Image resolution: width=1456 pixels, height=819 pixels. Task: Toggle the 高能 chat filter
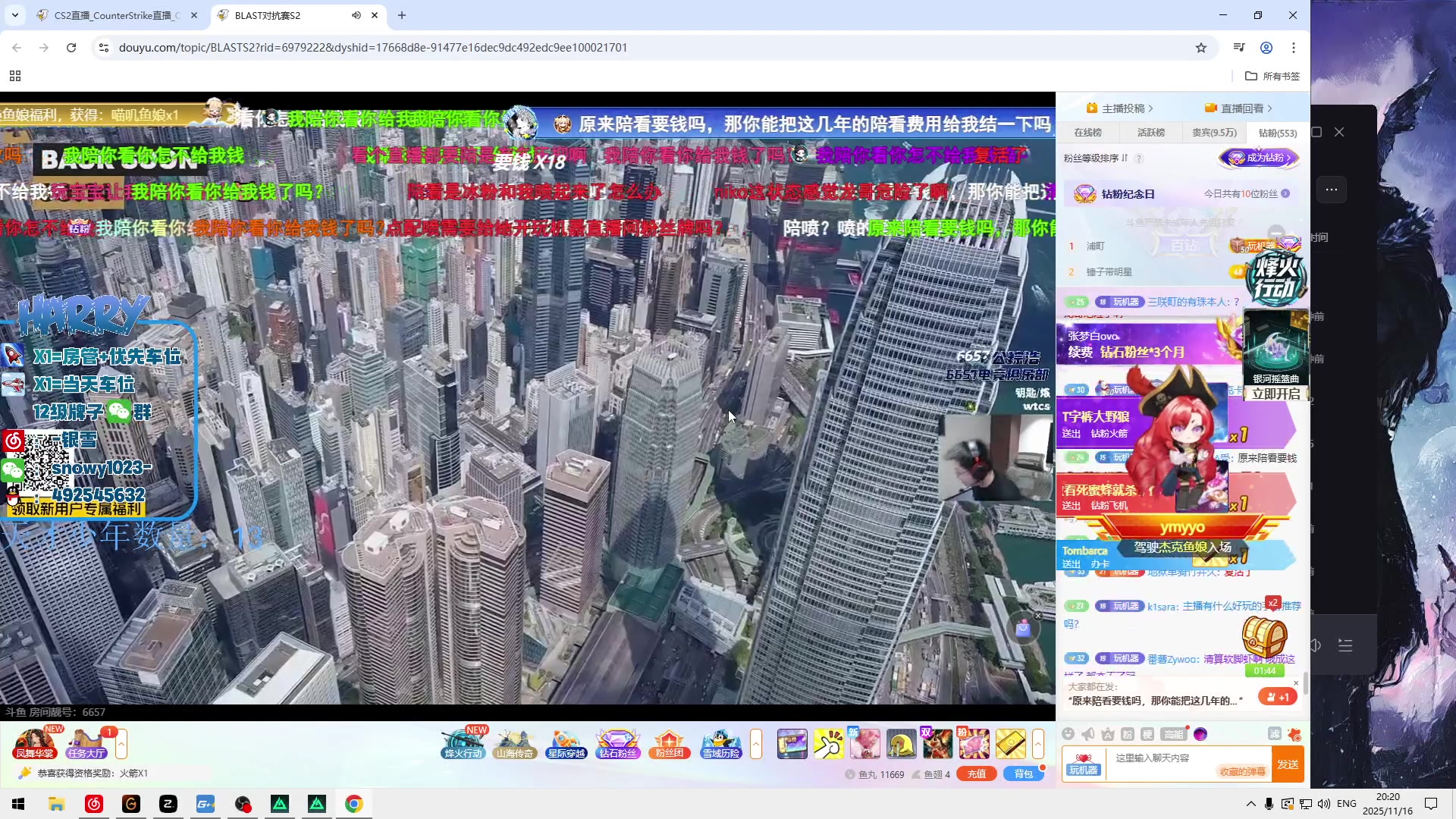tap(1173, 733)
